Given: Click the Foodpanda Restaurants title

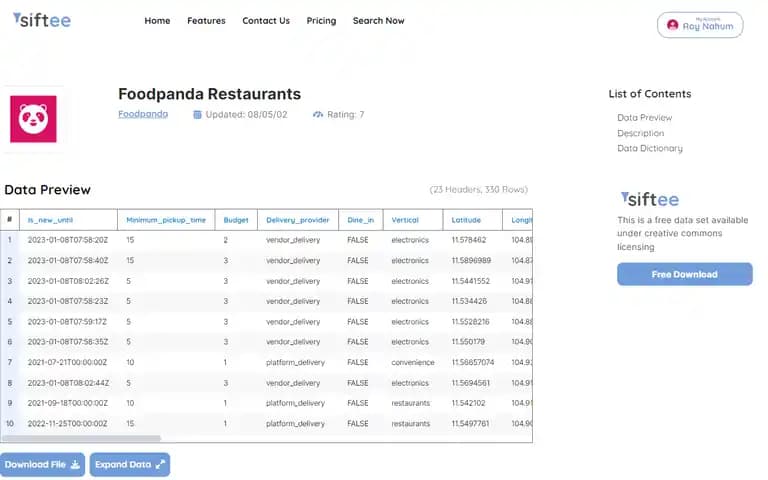Looking at the screenshot, I should (210, 94).
